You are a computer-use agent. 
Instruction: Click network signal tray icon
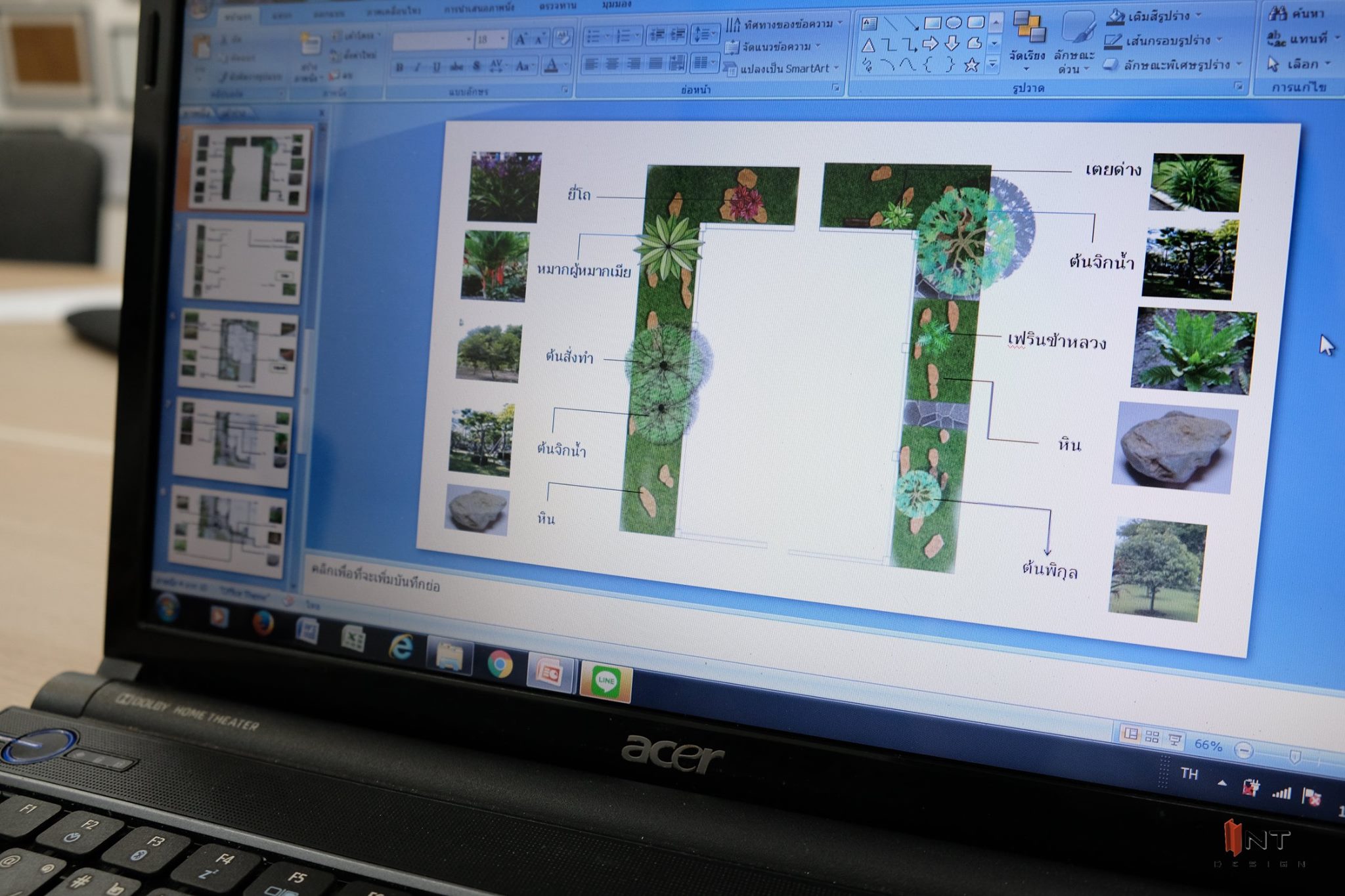[x=1281, y=793]
